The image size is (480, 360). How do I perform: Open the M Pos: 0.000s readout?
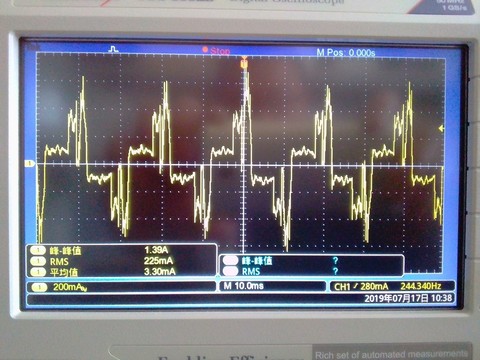346,53
